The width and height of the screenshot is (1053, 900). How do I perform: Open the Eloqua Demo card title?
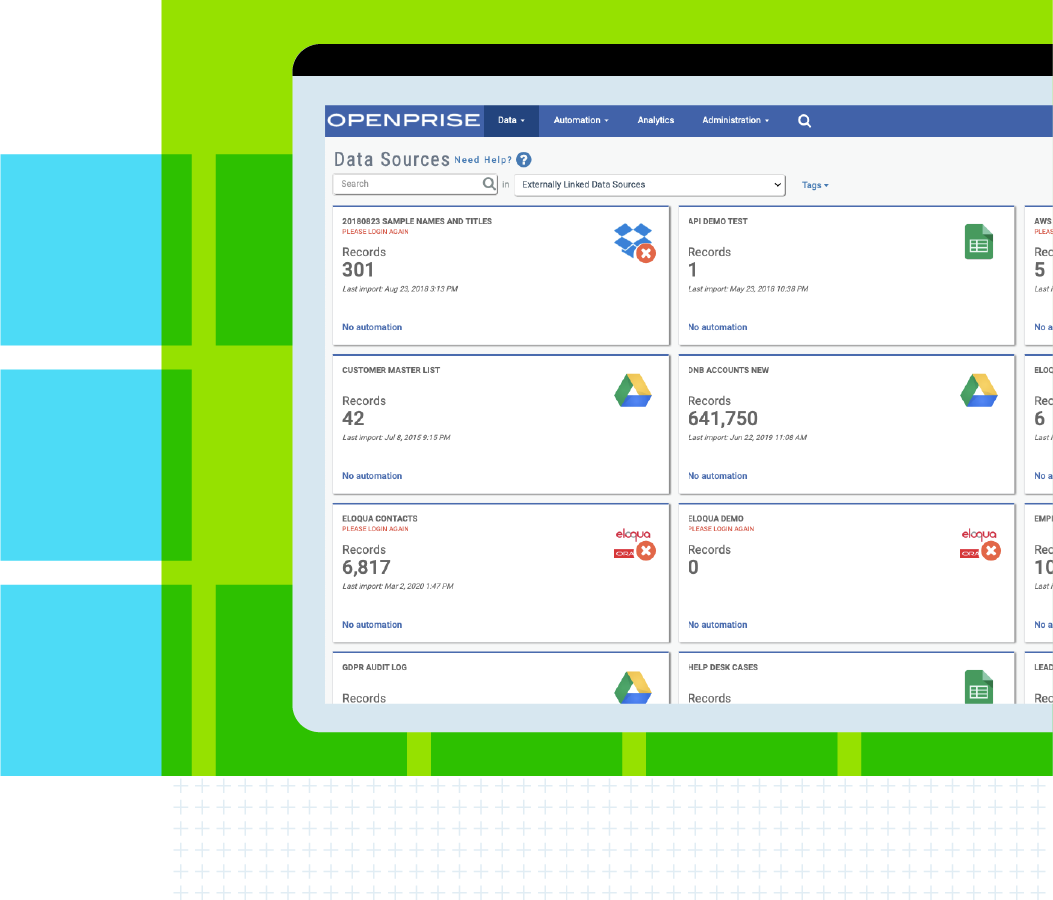[716, 519]
